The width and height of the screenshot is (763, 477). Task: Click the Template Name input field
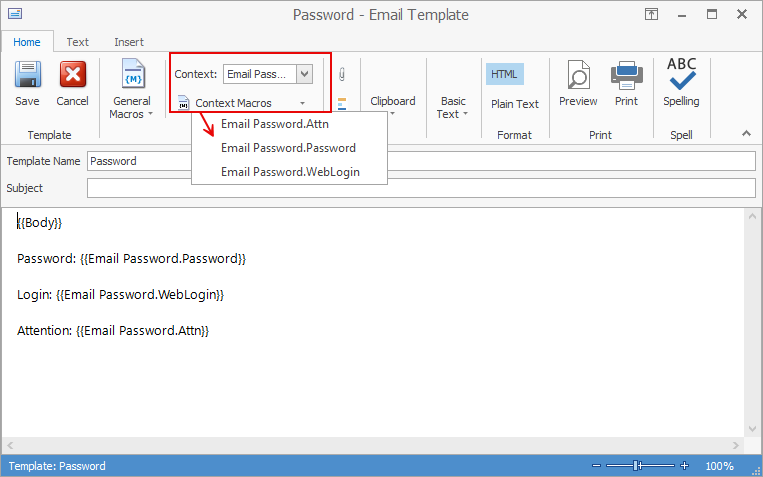click(421, 161)
